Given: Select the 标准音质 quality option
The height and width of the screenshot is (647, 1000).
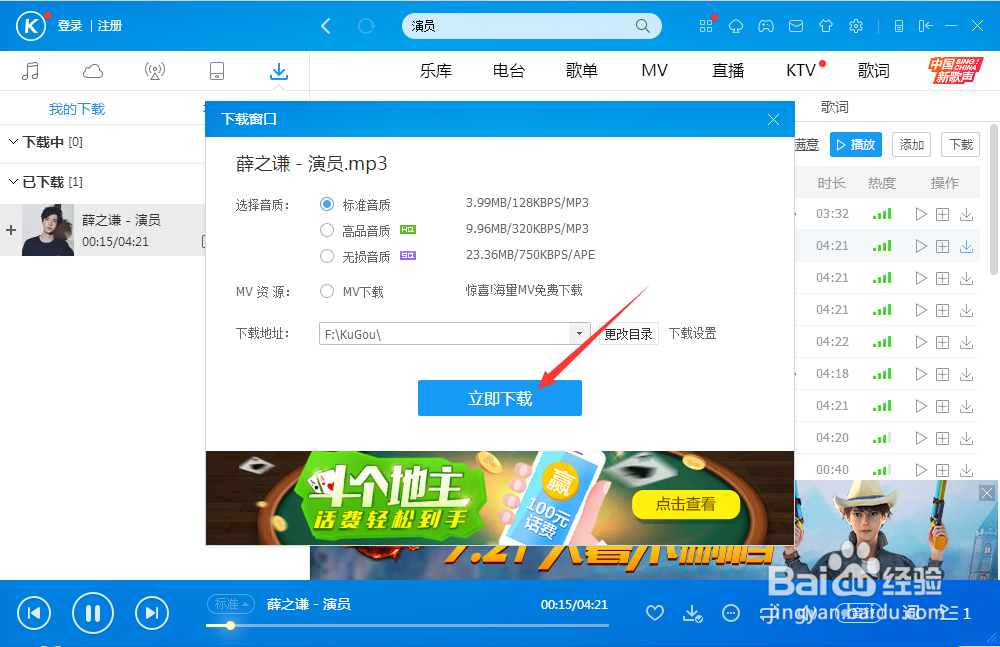Looking at the screenshot, I should click(x=329, y=205).
